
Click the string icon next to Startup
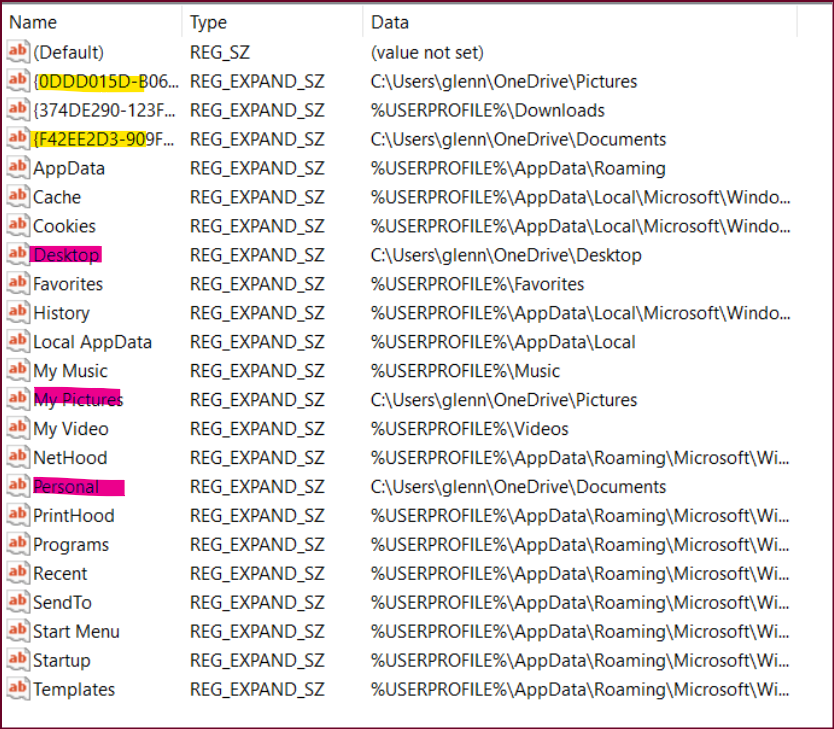click(17, 660)
